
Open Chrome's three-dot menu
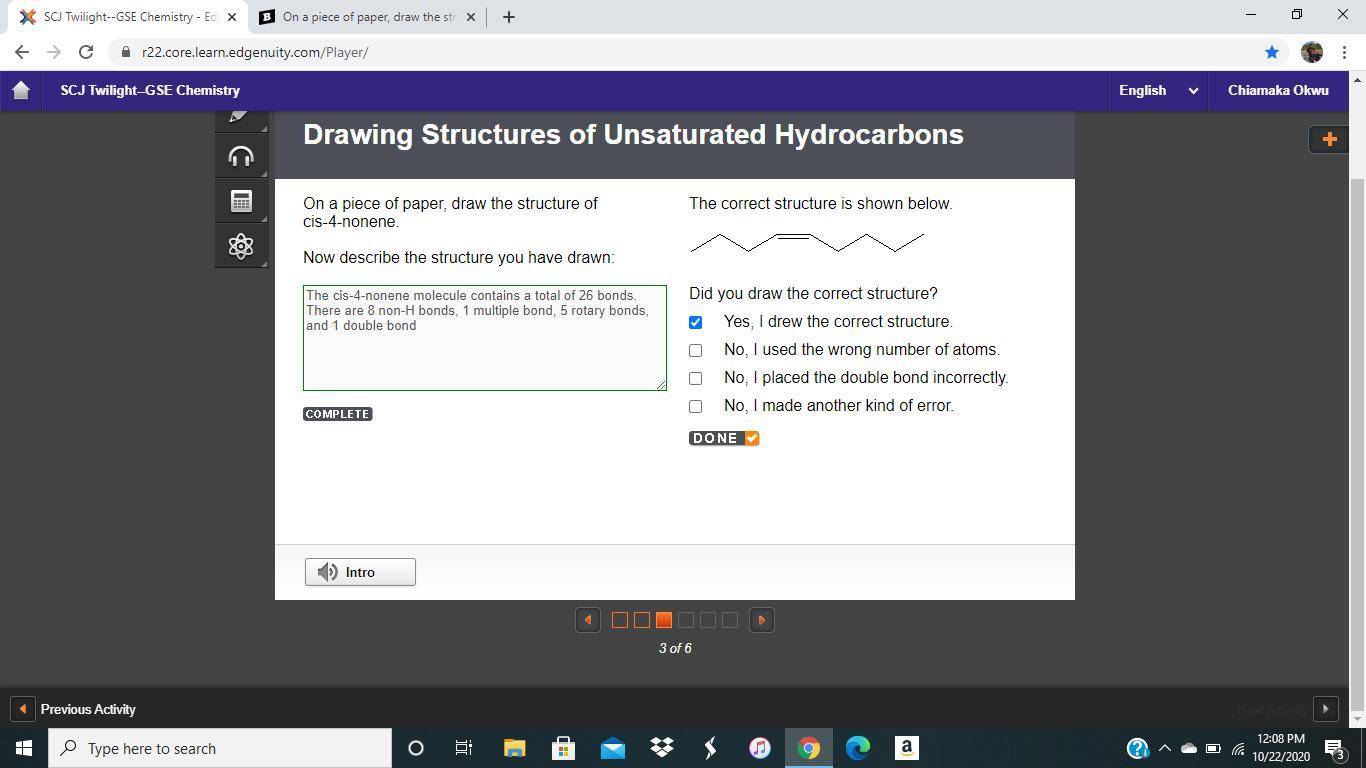tap(1343, 52)
